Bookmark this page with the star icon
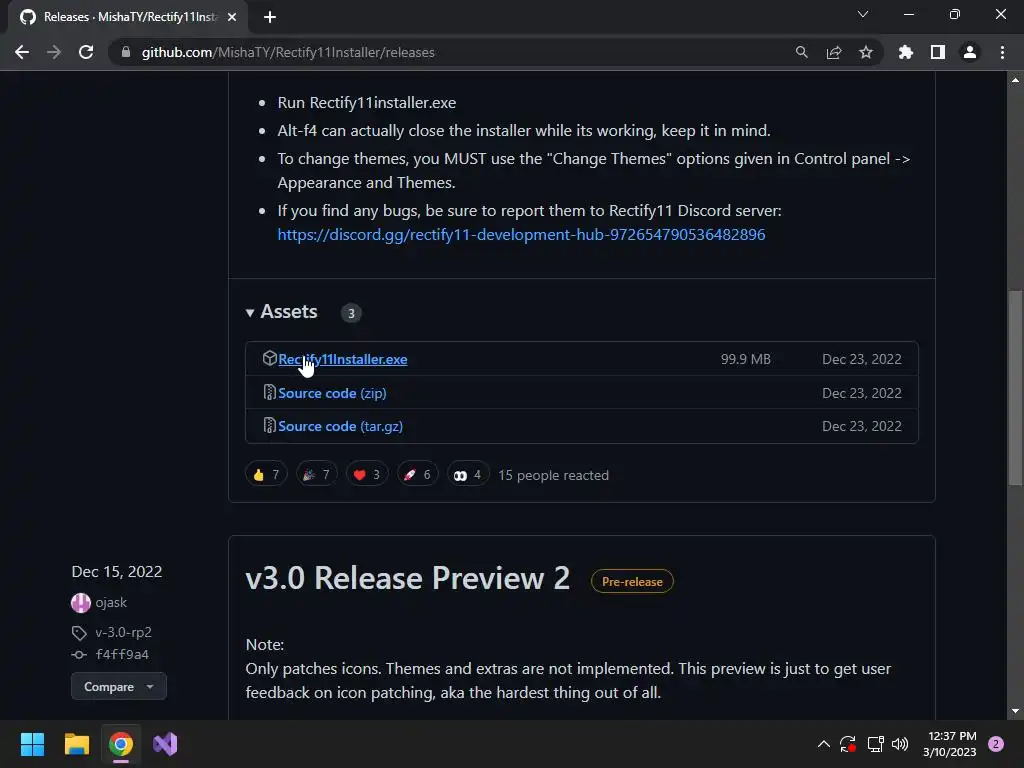1024x768 pixels. tap(865, 52)
